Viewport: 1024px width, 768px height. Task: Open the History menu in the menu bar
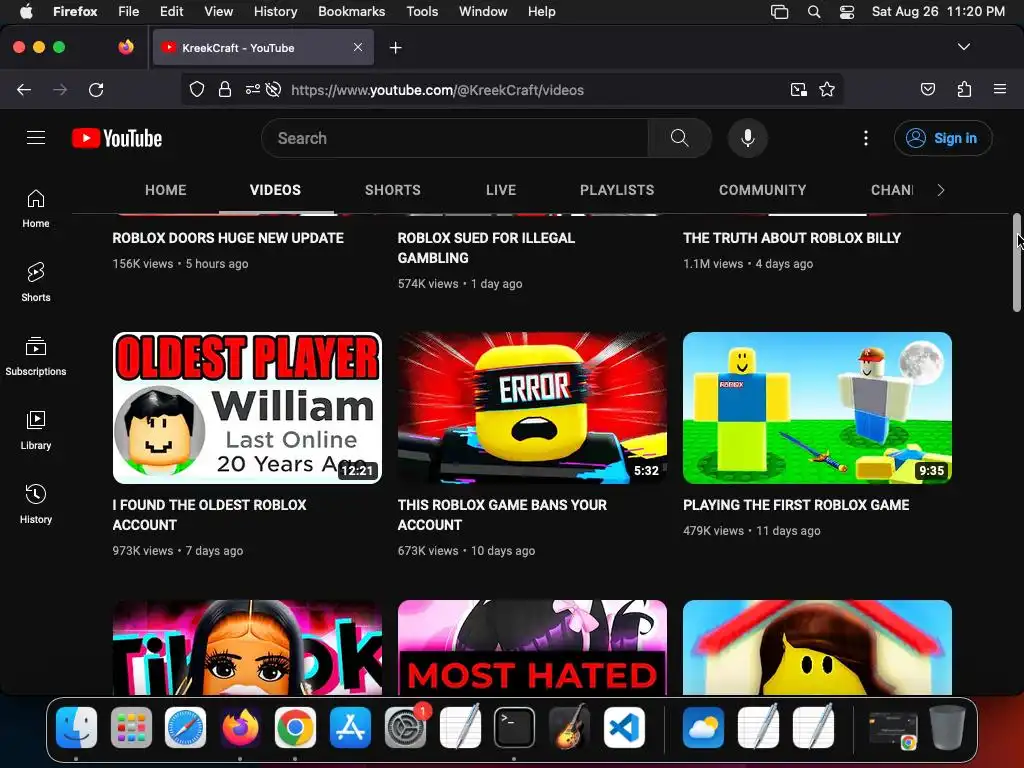click(275, 11)
